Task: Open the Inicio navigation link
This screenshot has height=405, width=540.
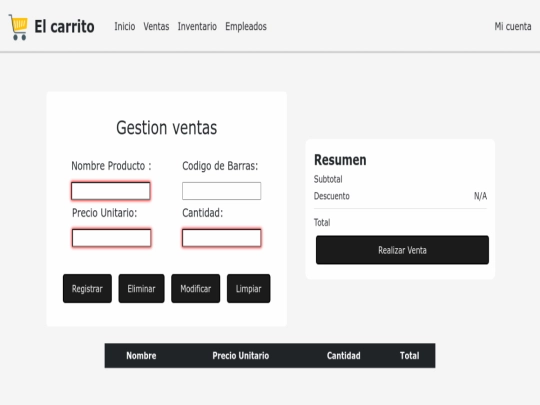Action: [125, 27]
